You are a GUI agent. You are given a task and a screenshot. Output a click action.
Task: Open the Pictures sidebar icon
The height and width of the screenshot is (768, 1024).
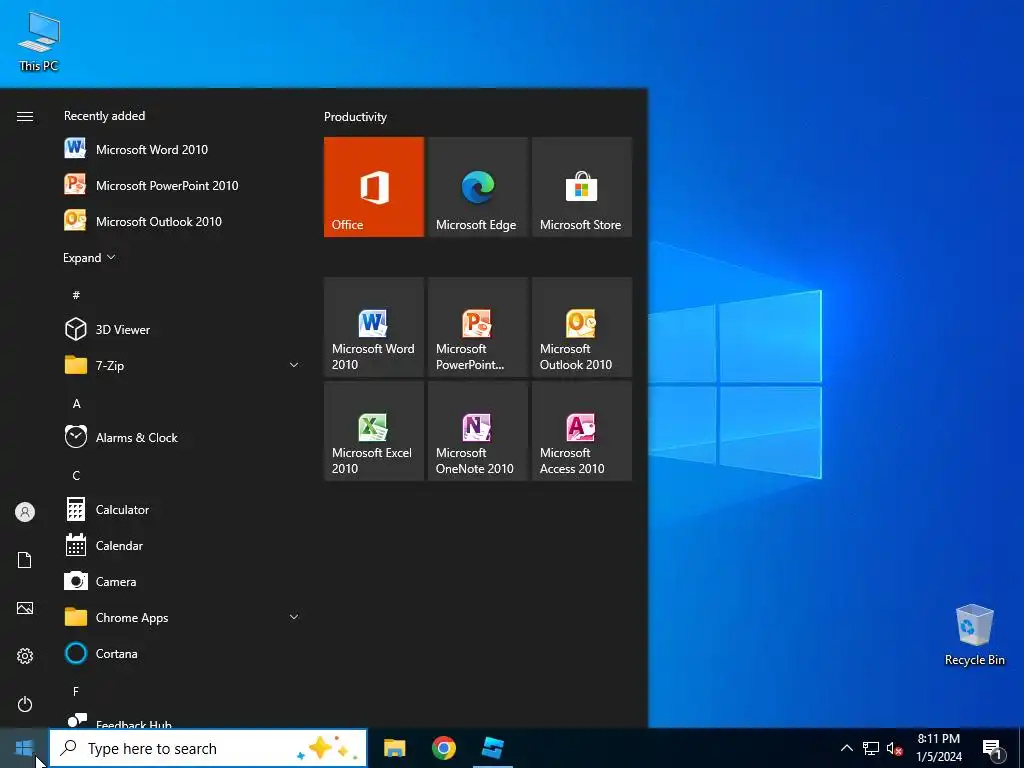(x=25, y=608)
